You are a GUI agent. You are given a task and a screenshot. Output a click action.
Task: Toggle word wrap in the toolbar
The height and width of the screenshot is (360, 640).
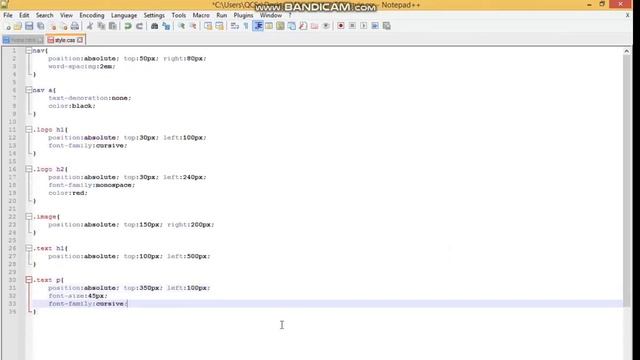(x=235, y=26)
